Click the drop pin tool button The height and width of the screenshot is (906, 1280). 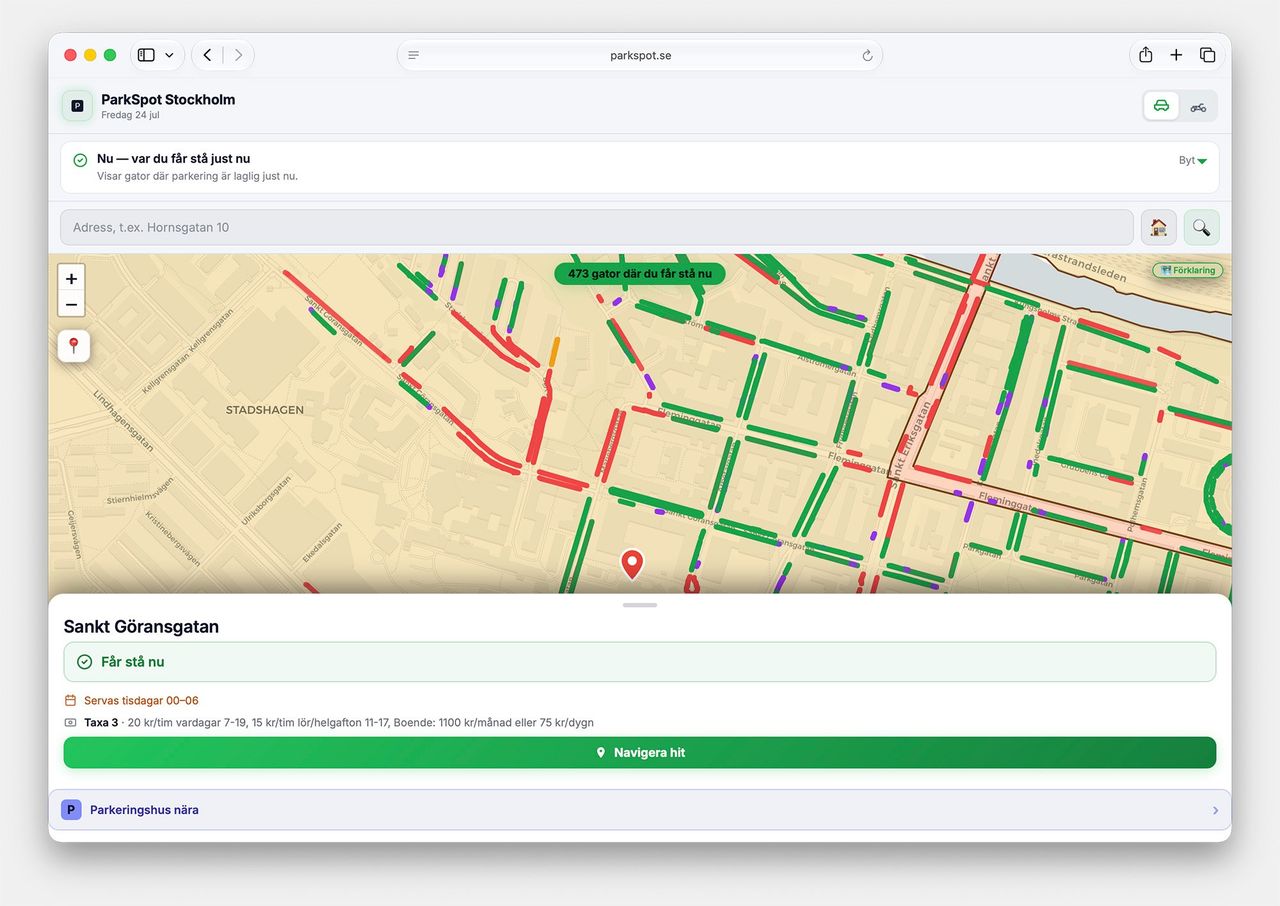[74, 346]
